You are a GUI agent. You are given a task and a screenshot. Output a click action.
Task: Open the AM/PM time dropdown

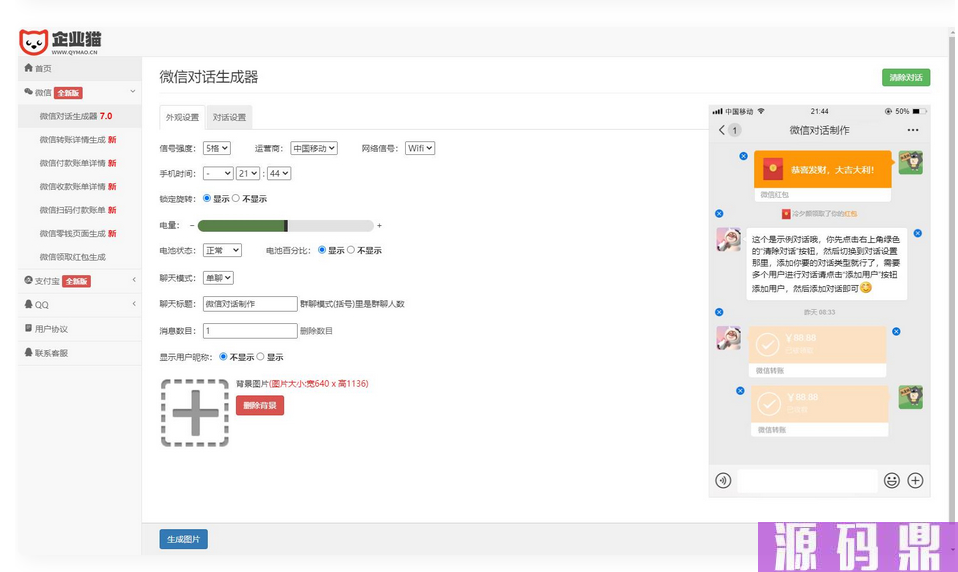coord(218,174)
